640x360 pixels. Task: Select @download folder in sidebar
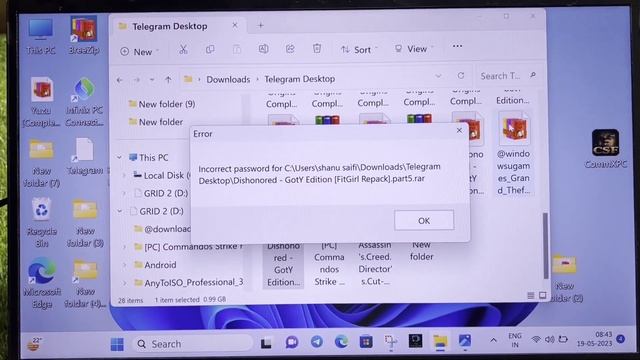coord(162,229)
